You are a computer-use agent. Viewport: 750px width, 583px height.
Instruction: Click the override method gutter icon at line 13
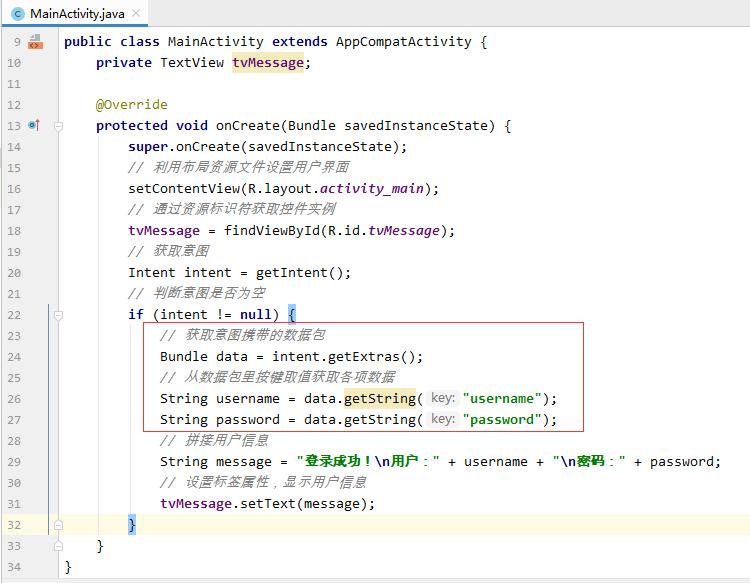coord(34,125)
